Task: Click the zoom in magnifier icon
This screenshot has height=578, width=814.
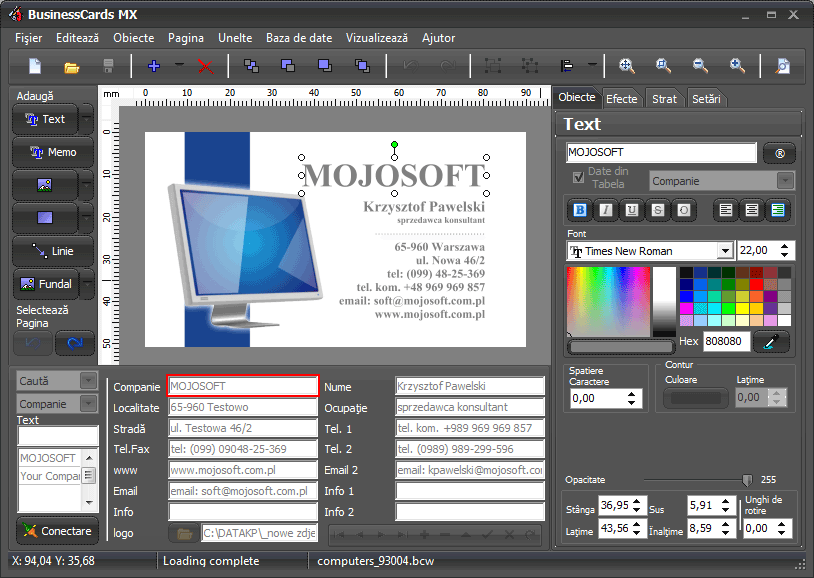Action: coord(737,66)
